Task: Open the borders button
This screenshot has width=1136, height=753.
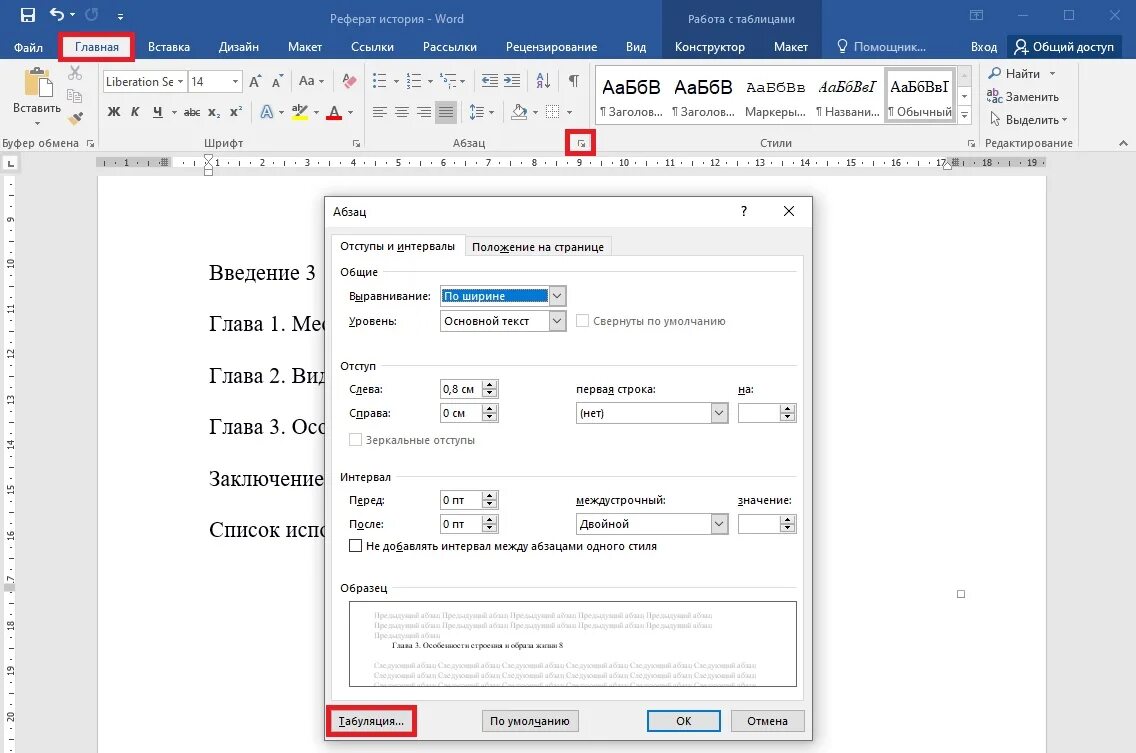Action: pyautogui.click(x=553, y=112)
